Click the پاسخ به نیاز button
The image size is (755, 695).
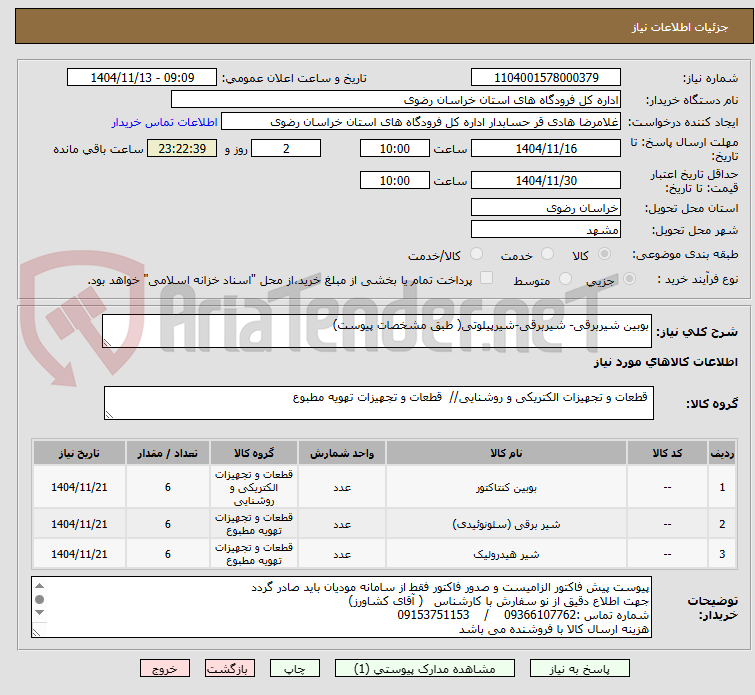580,669
